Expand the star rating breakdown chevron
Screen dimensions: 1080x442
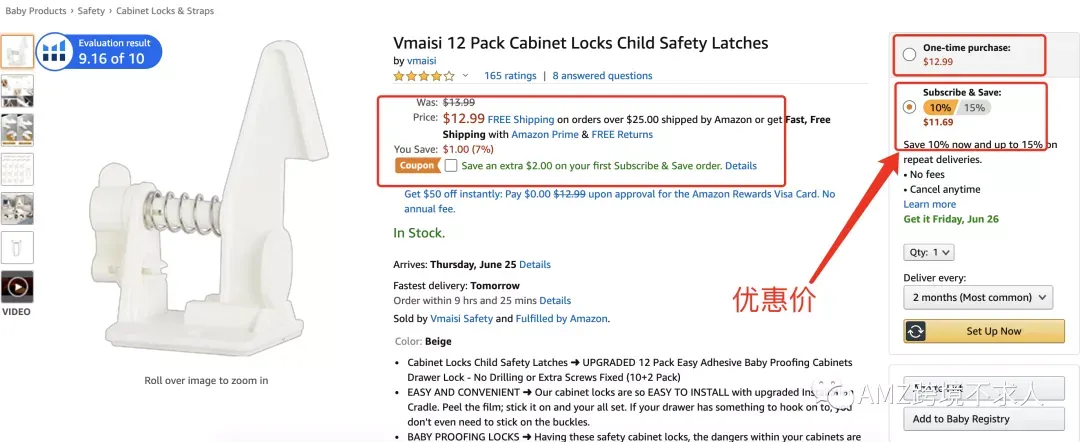(465, 76)
